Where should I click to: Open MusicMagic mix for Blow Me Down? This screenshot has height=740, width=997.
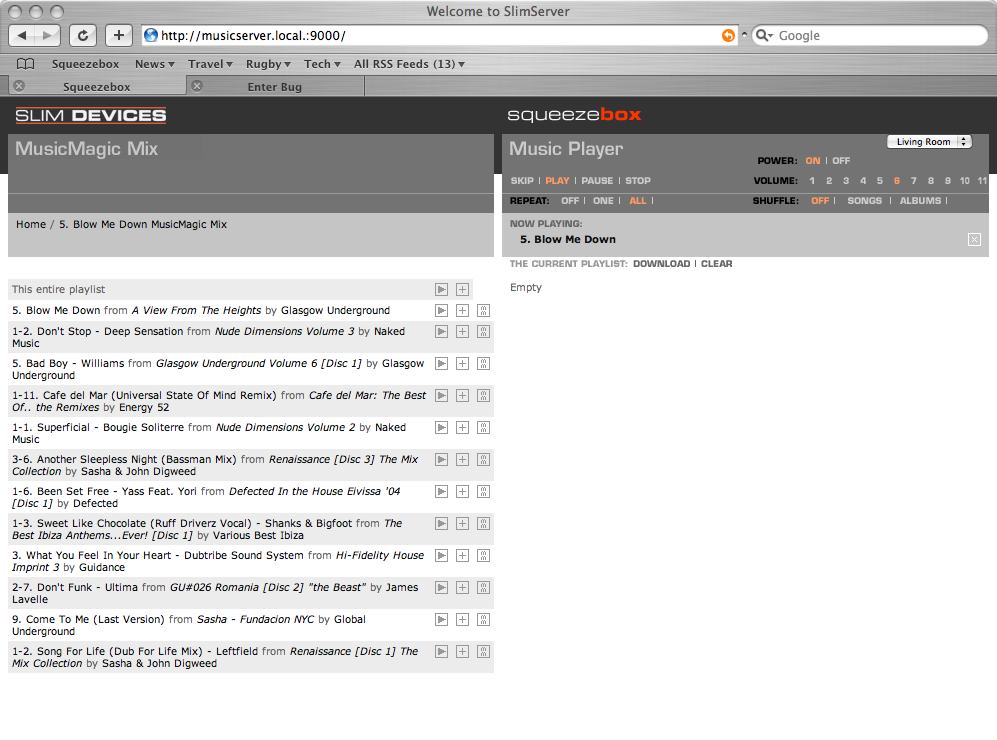click(483, 310)
